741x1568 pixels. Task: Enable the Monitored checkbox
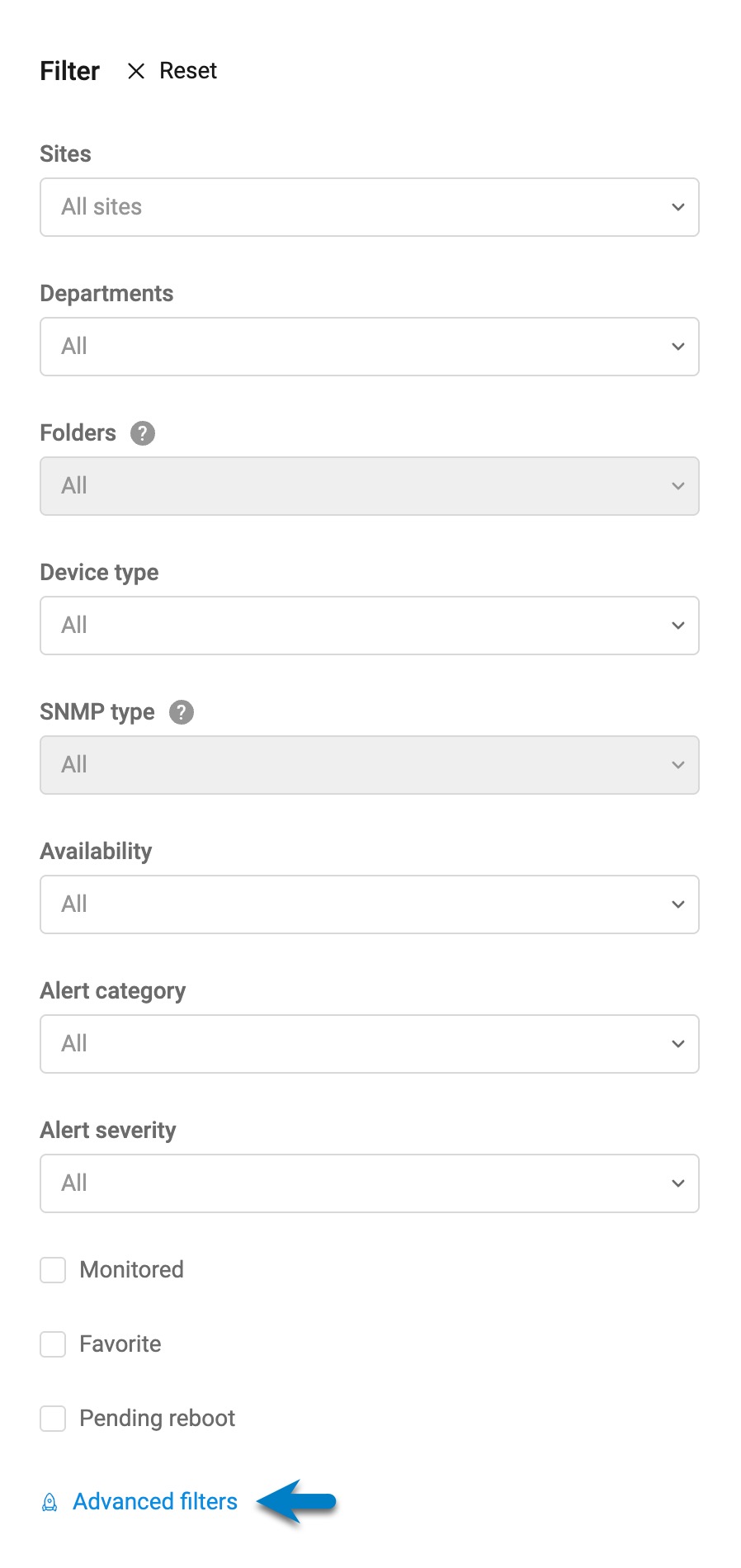click(x=52, y=1269)
